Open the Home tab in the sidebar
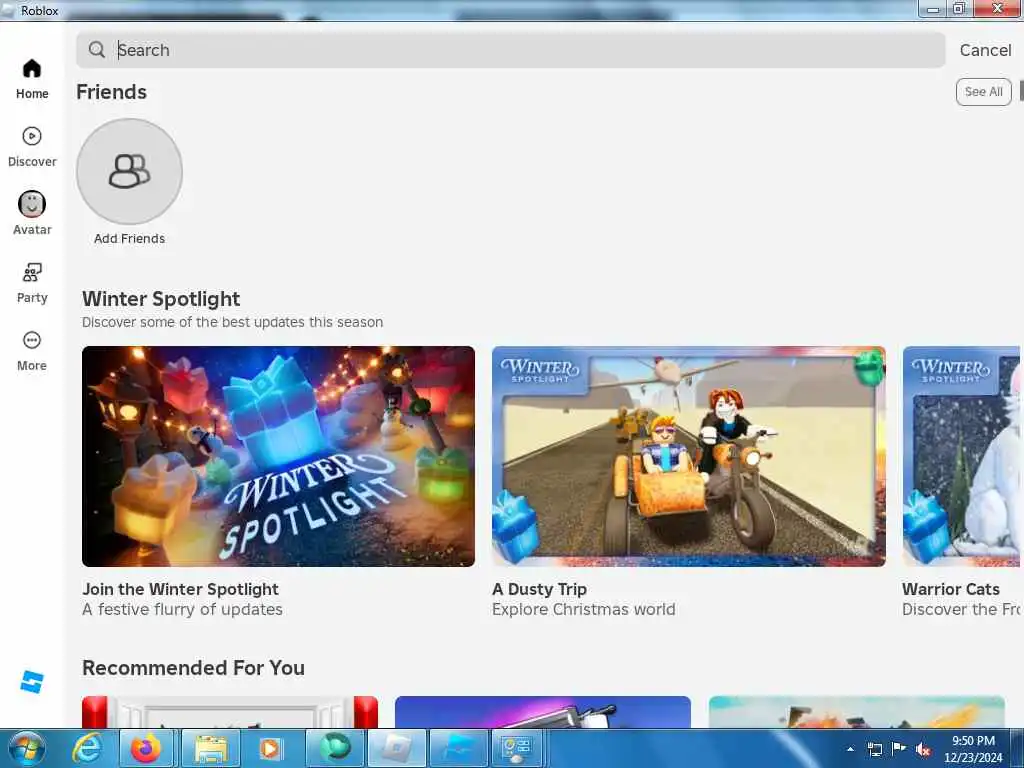 [32, 79]
